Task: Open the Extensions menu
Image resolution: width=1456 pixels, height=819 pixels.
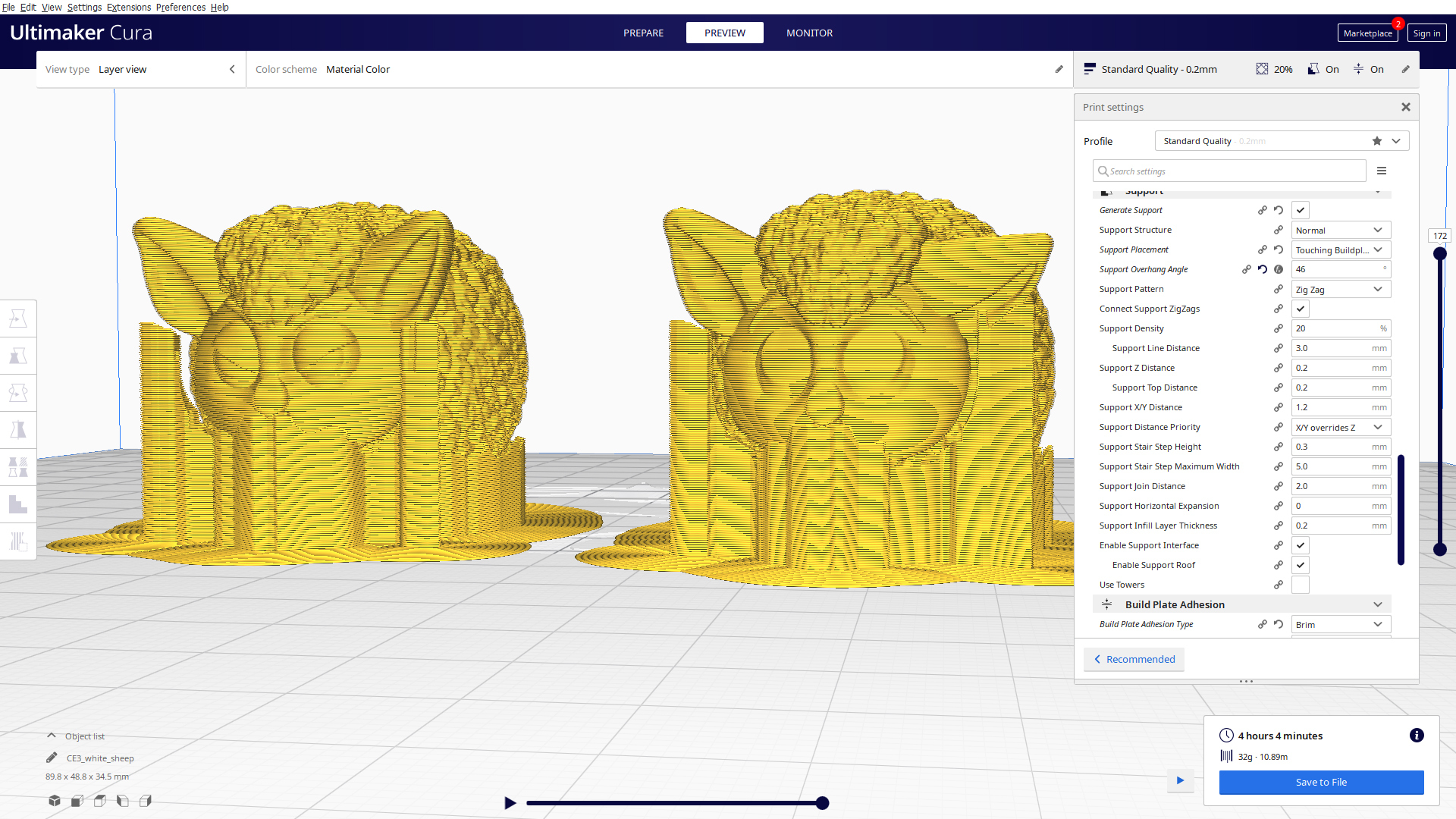Action: 129,7
